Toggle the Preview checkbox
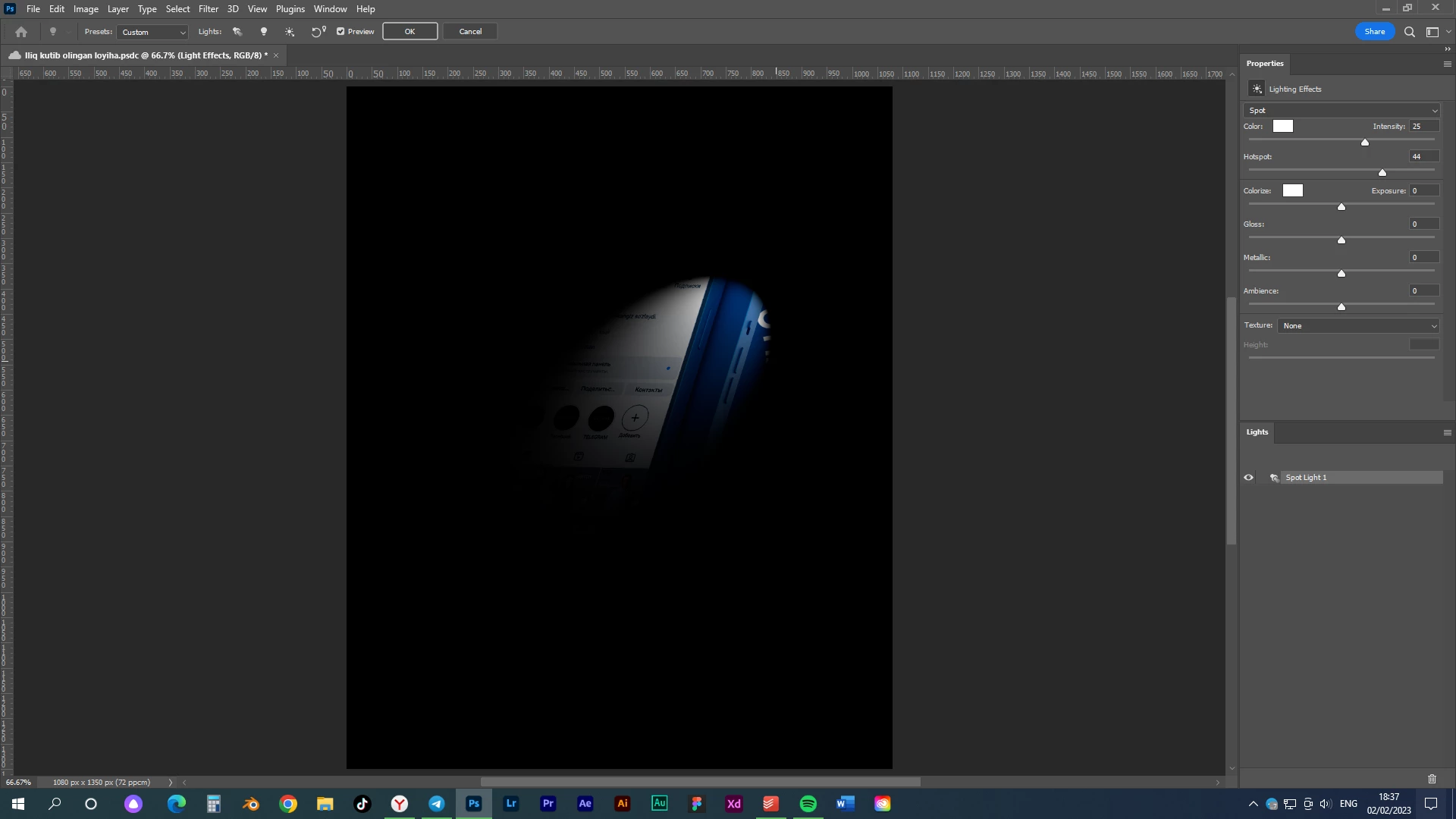Screen dimensions: 1456x819 [340, 32]
